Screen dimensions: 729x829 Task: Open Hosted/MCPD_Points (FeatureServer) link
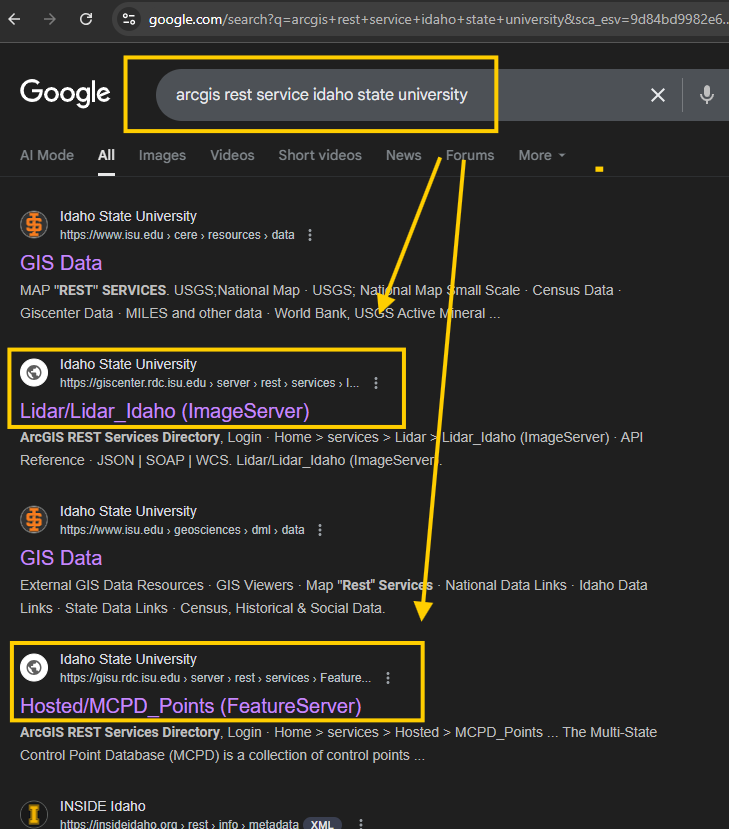tap(190, 706)
